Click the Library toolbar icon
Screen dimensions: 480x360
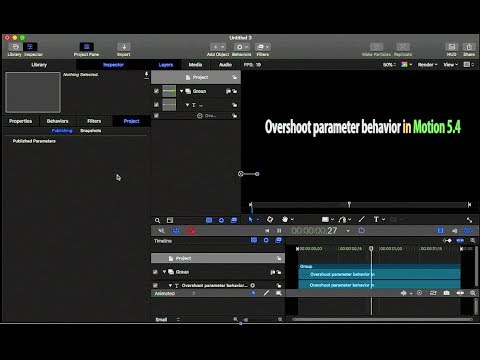(x=15, y=47)
